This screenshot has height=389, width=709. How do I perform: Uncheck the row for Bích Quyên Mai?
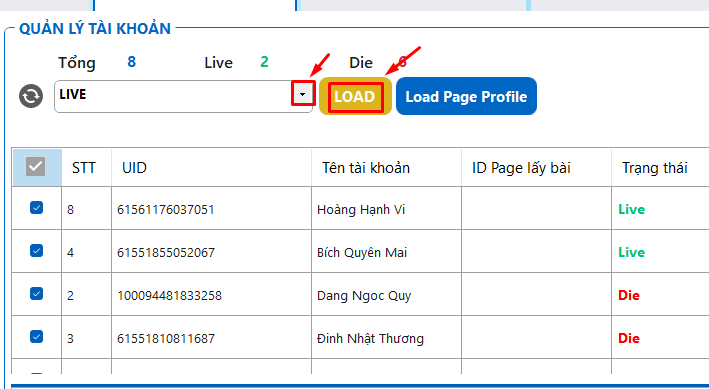coord(37,251)
